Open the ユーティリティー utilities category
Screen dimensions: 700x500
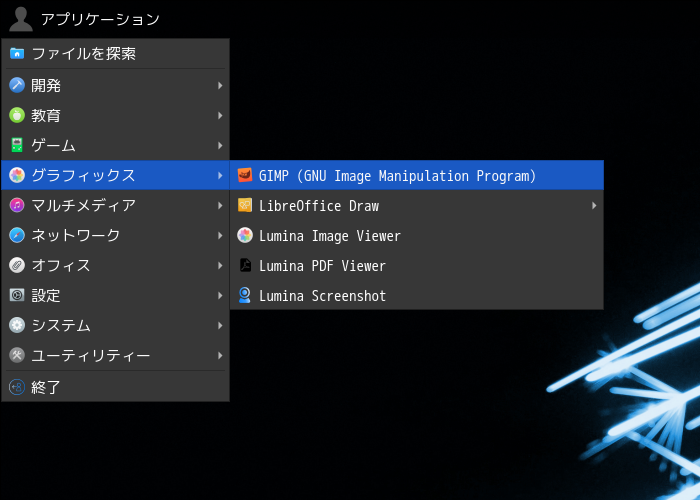coord(116,355)
